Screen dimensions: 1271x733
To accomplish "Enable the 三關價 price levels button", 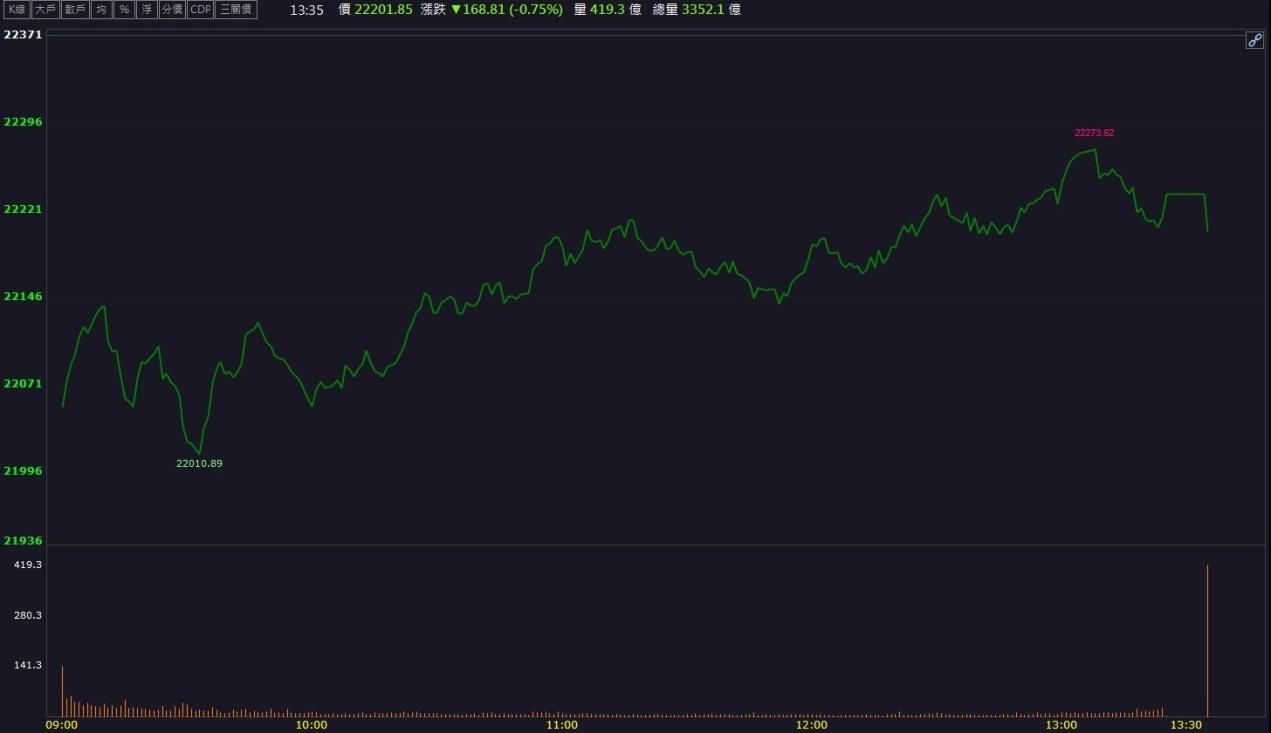I will click(236, 9).
